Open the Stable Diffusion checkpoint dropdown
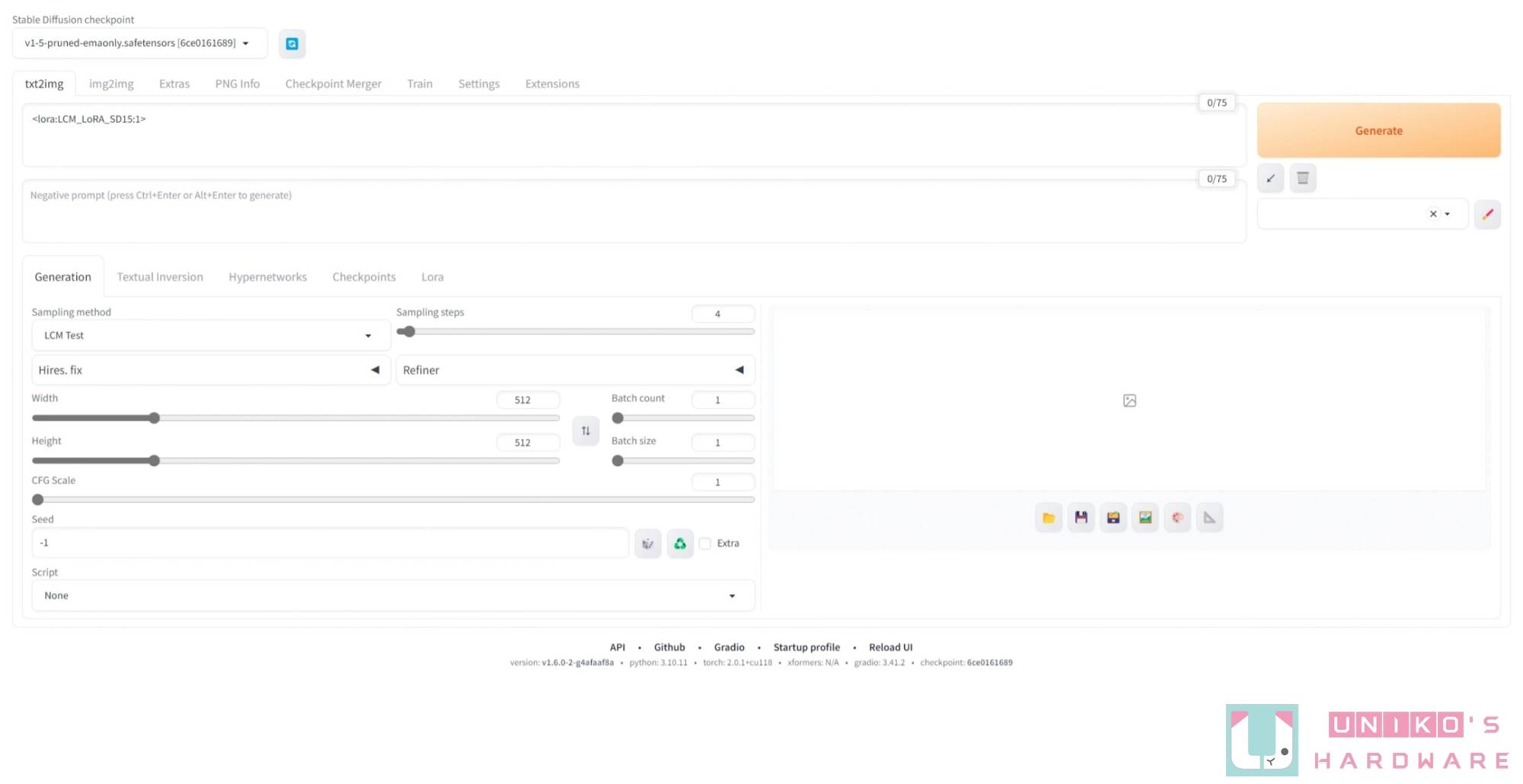Screen dimensions: 1523x784 point(139,43)
